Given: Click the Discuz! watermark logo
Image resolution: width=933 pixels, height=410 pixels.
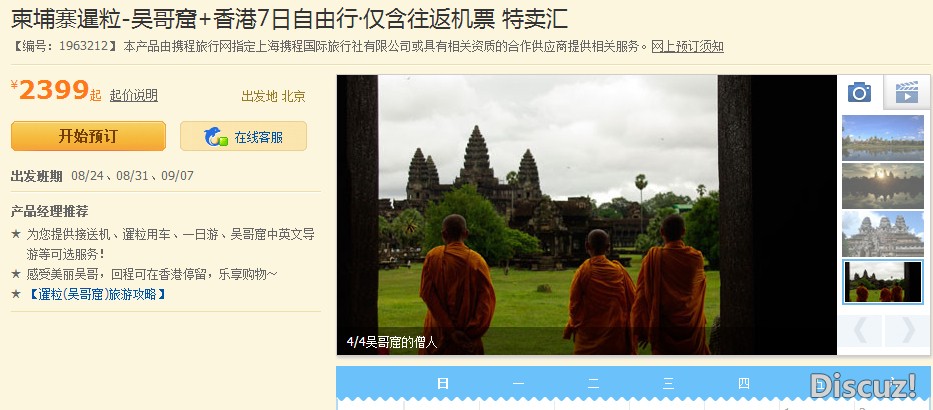Looking at the screenshot, I should point(863,385).
